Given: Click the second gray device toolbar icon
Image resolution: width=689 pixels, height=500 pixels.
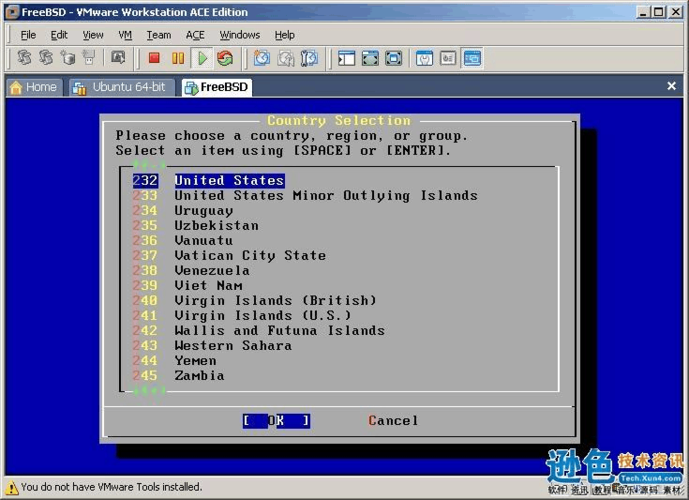Looking at the screenshot, I should pos(46,58).
